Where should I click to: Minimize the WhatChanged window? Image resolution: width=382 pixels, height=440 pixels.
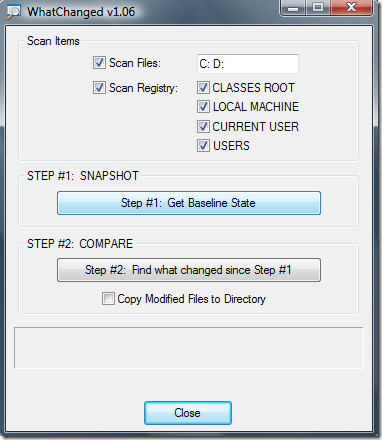coord(293,7)
